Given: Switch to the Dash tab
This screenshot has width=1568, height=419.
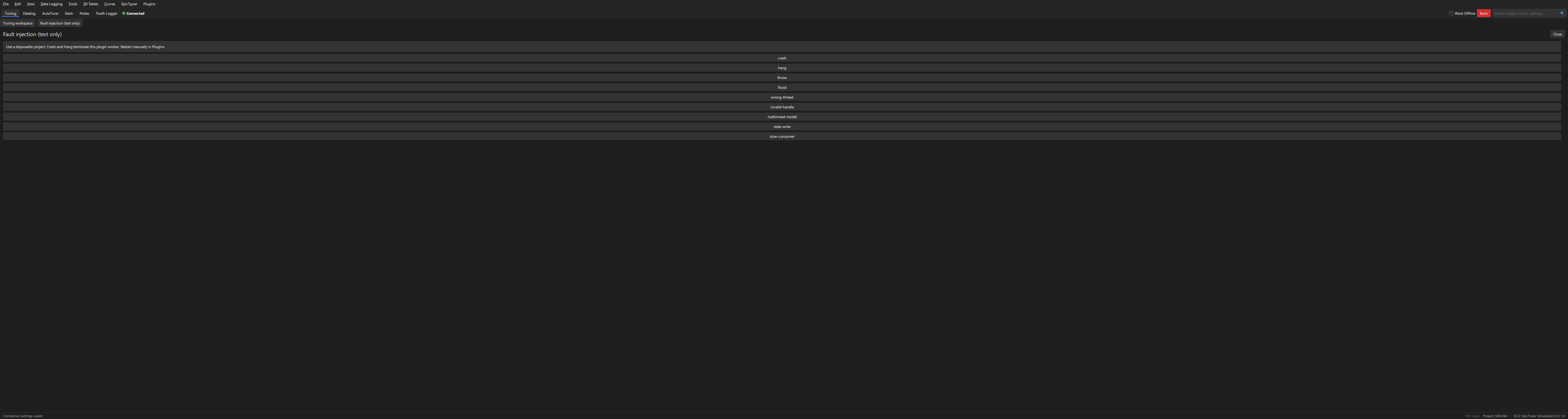Looking at the screenshot, I should 69,13.
